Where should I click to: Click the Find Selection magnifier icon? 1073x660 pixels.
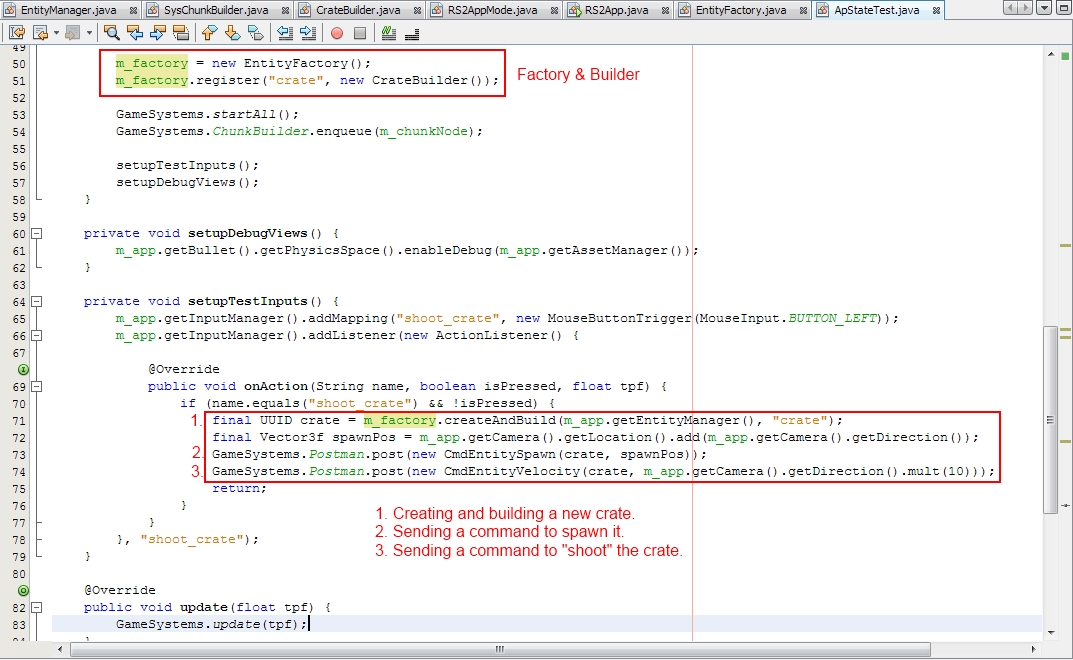pos(112,33)
